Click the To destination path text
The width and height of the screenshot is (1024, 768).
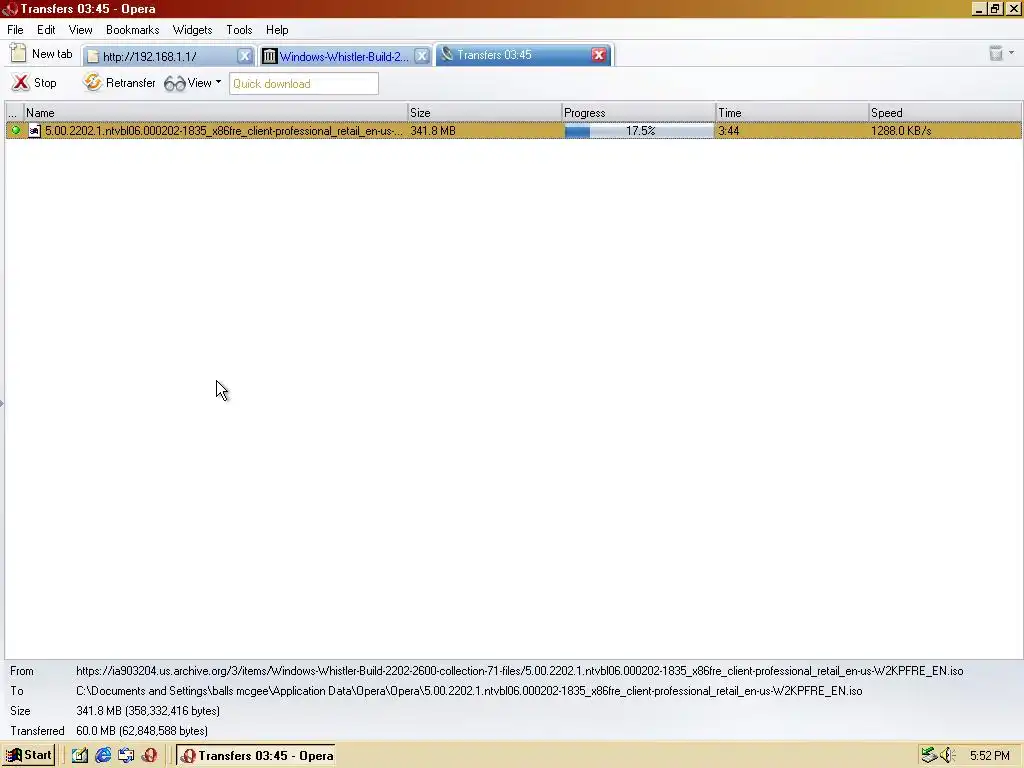(469, 691)
